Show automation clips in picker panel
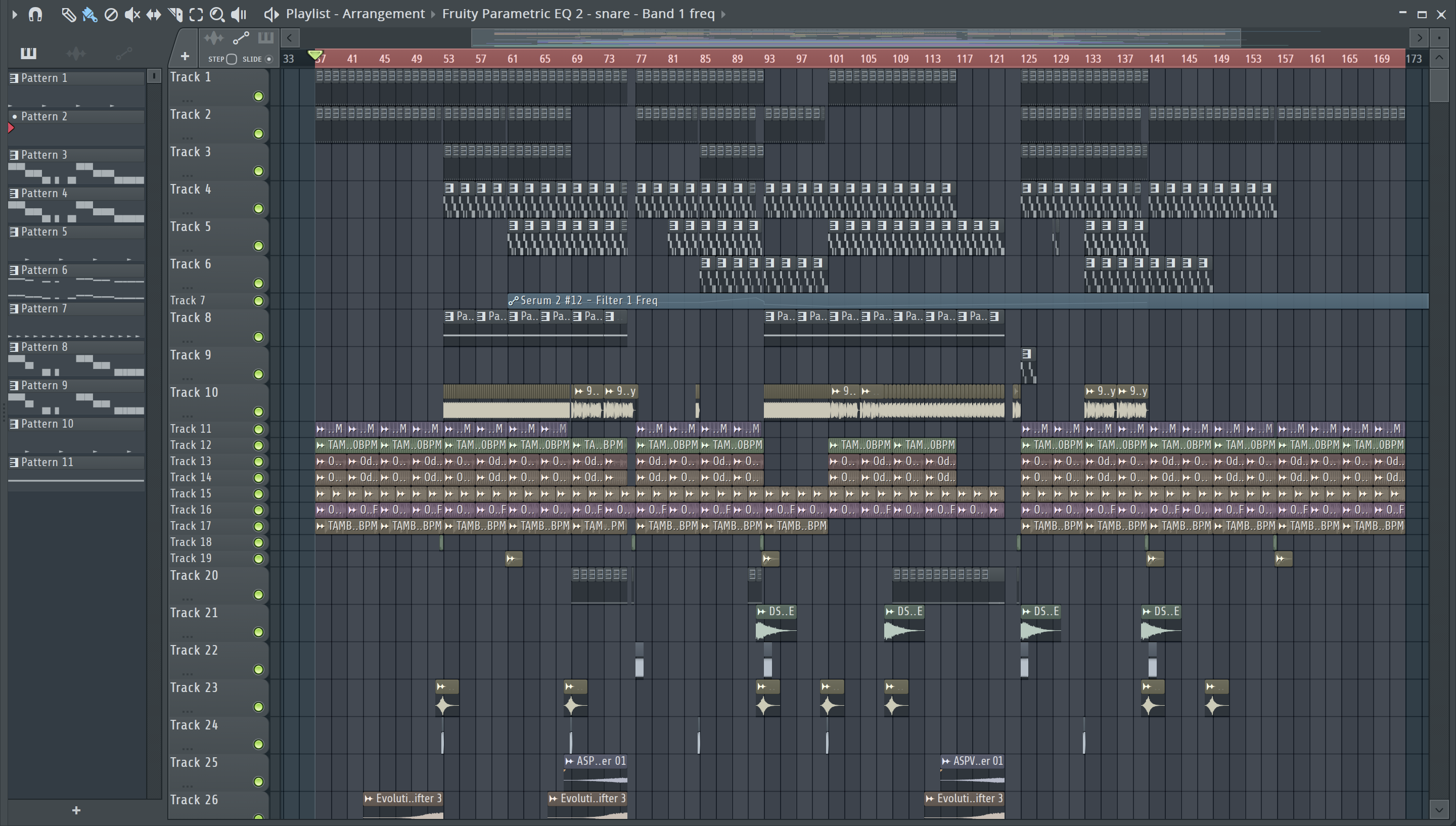The height and width of the screenshot is (826, 1456). [124, 53]
